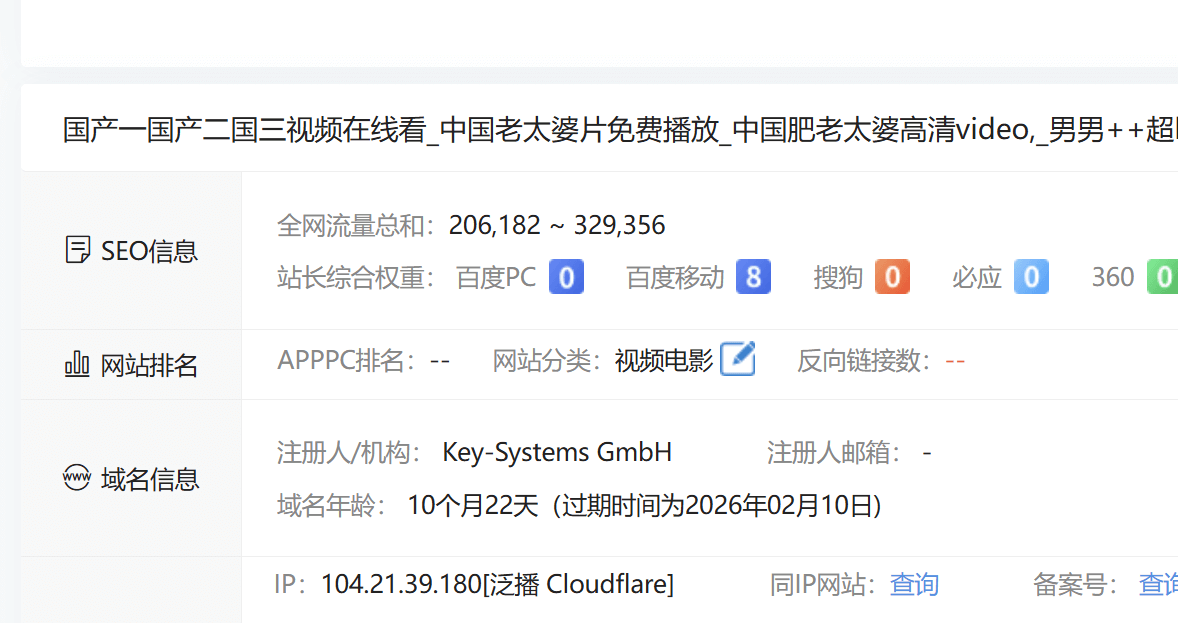The width and height of the screenshot is (1178, 623).
Task: Click the 网站排名 bar chart icon
Action: pyautogui.click(x=77, y=364)
